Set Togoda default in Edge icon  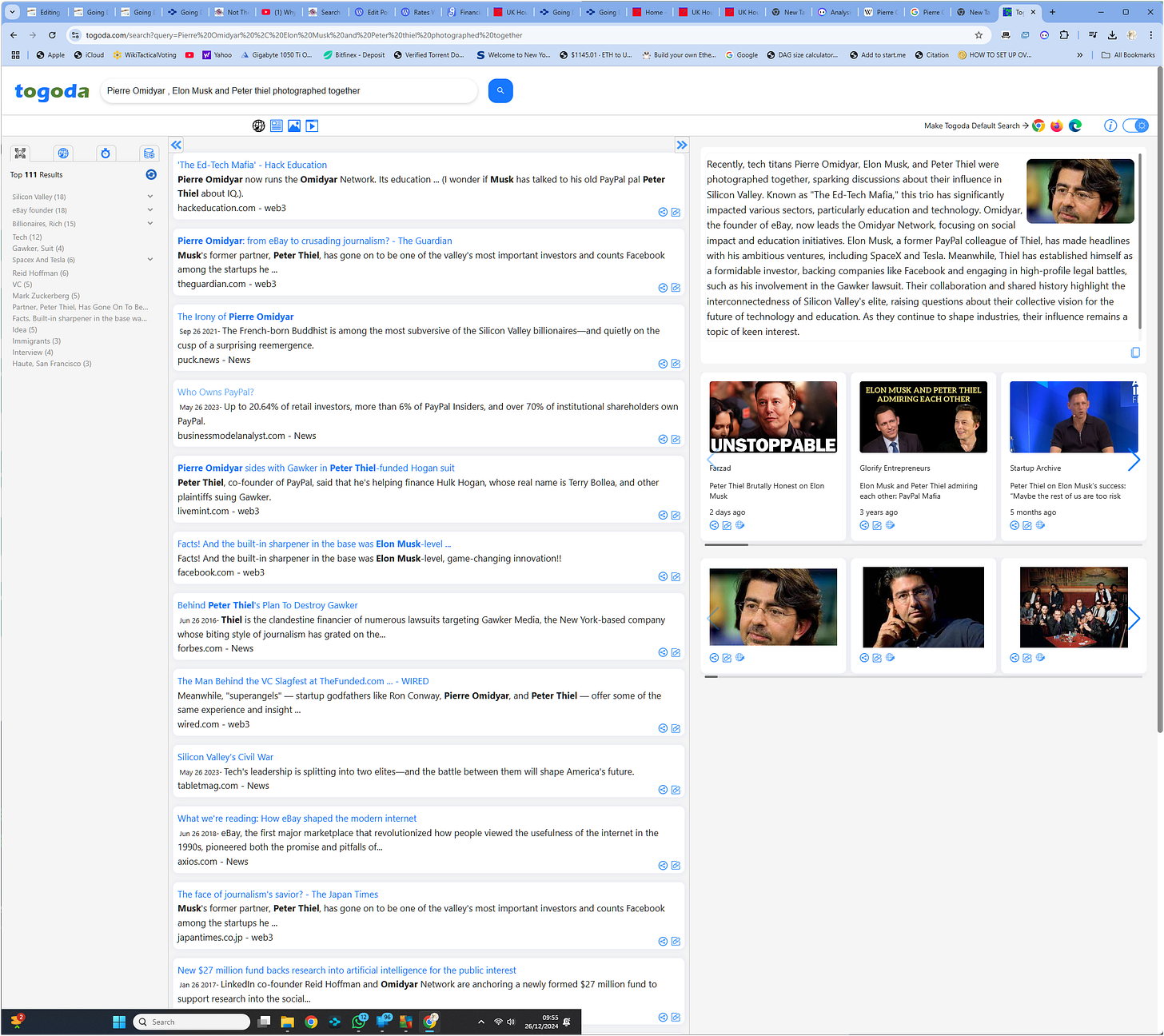click(x=1075, y=126)
